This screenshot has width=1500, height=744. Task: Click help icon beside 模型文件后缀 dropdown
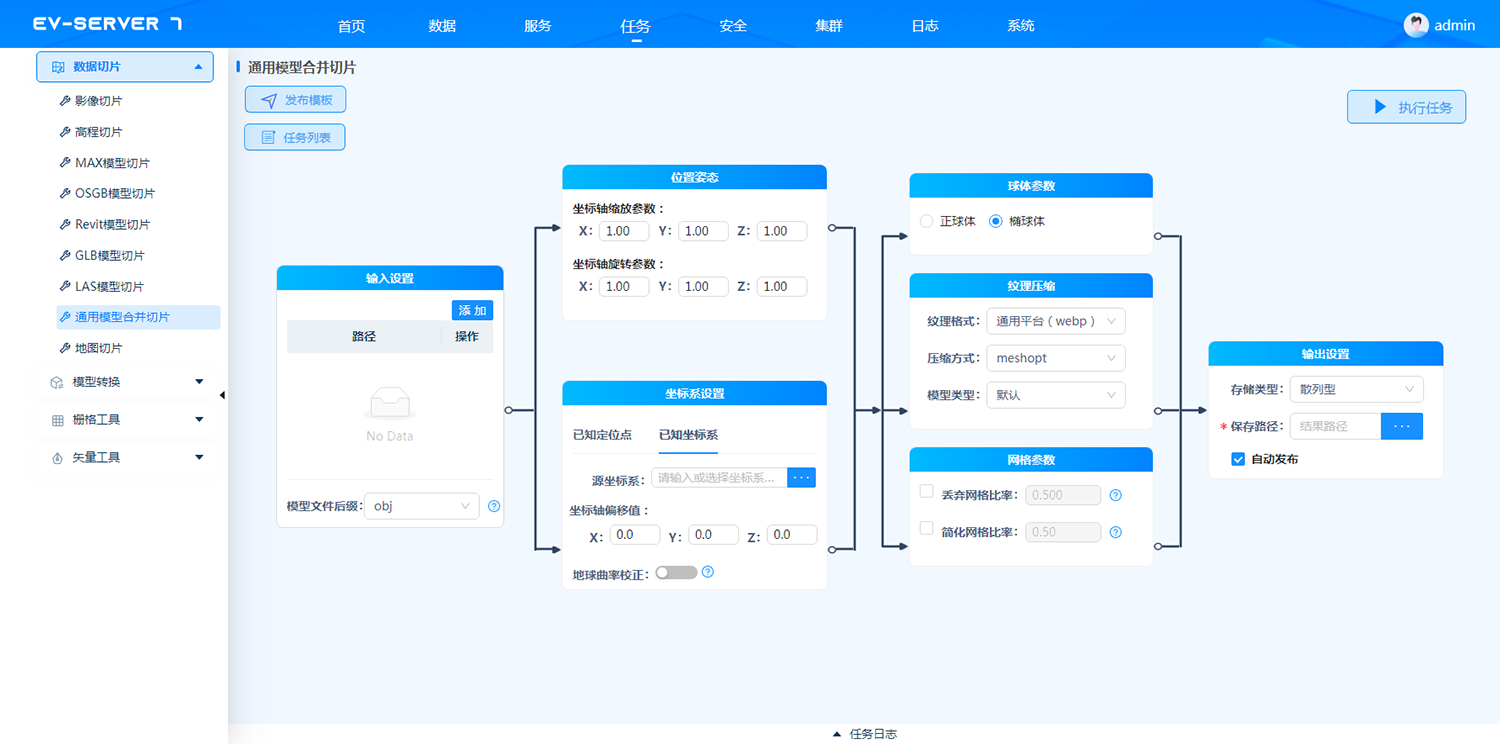pyautogui.click(x=494, y=506)
